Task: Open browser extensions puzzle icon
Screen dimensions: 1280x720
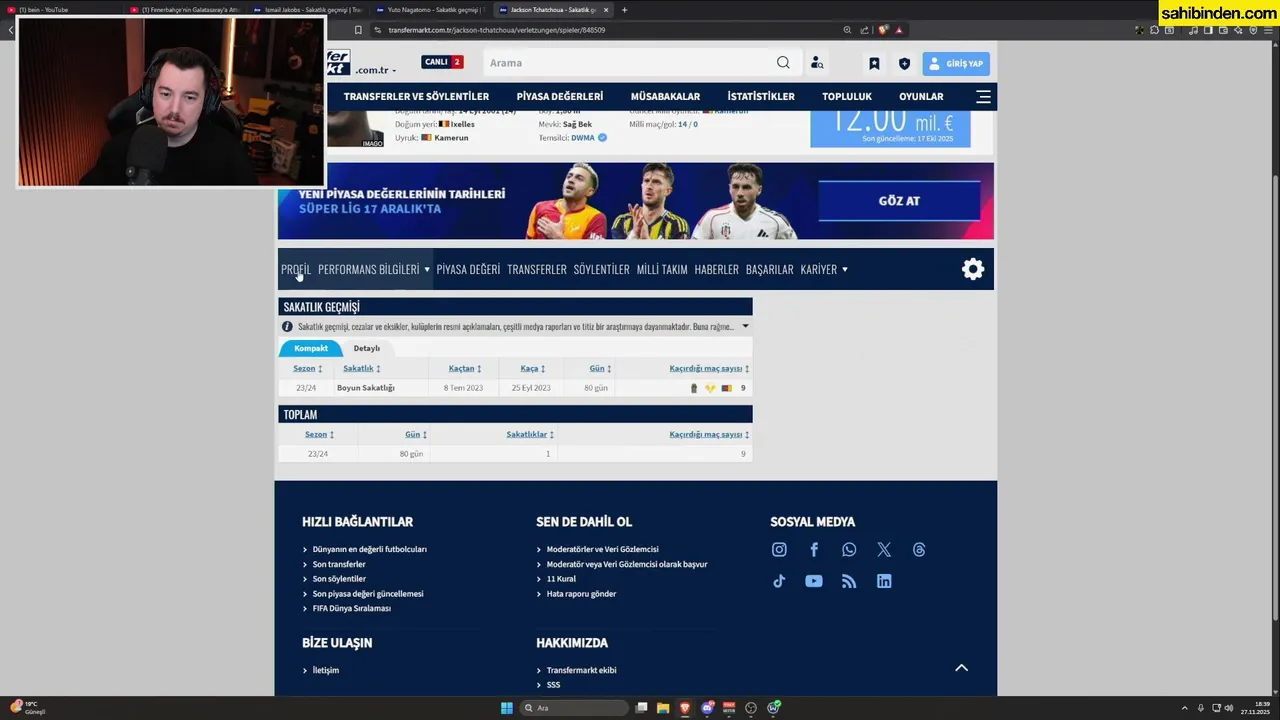Action: click(1155, 30)
